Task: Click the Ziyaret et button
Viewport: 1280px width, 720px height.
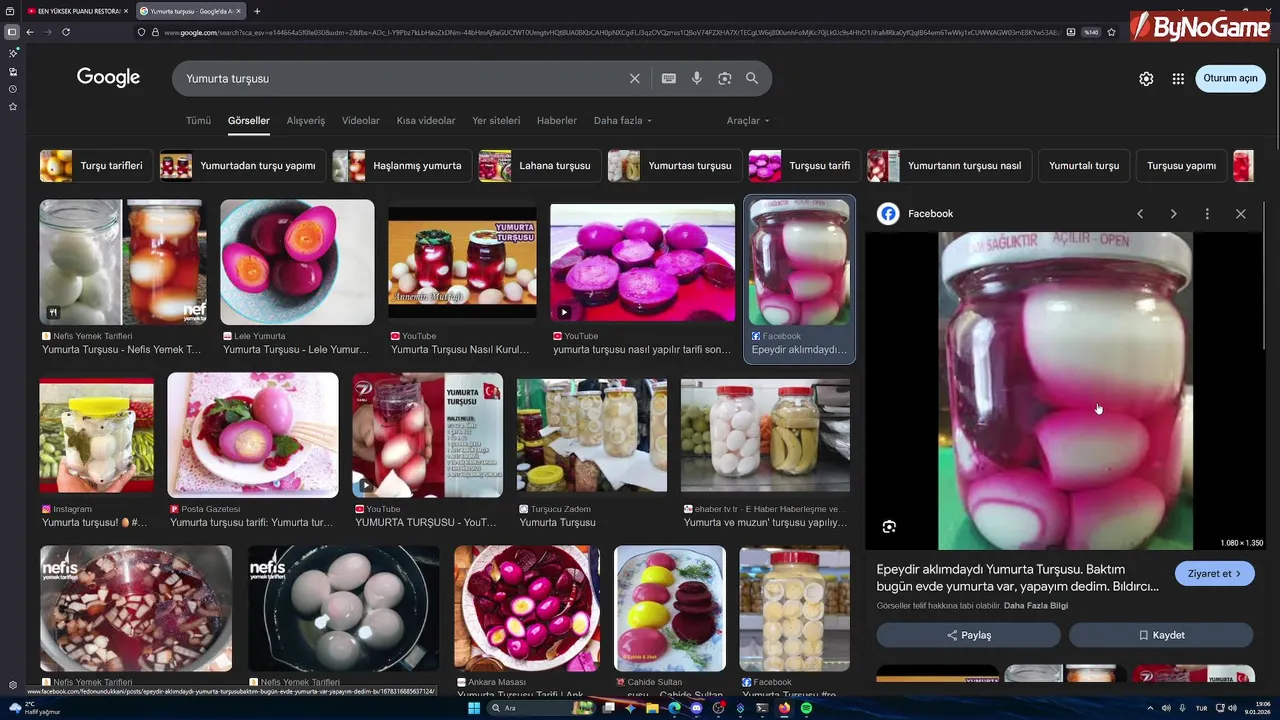Action: [x=1214, y=574]
